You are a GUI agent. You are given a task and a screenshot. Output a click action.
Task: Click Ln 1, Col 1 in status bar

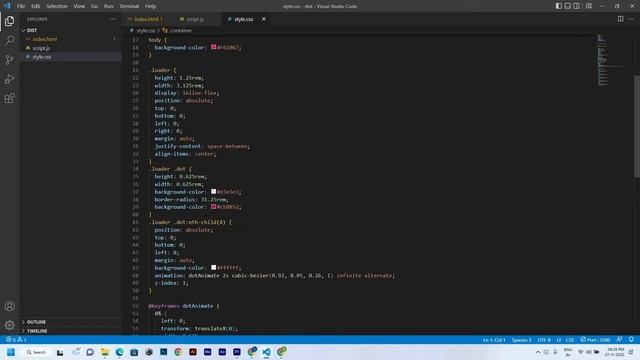[x=494, y=340]
